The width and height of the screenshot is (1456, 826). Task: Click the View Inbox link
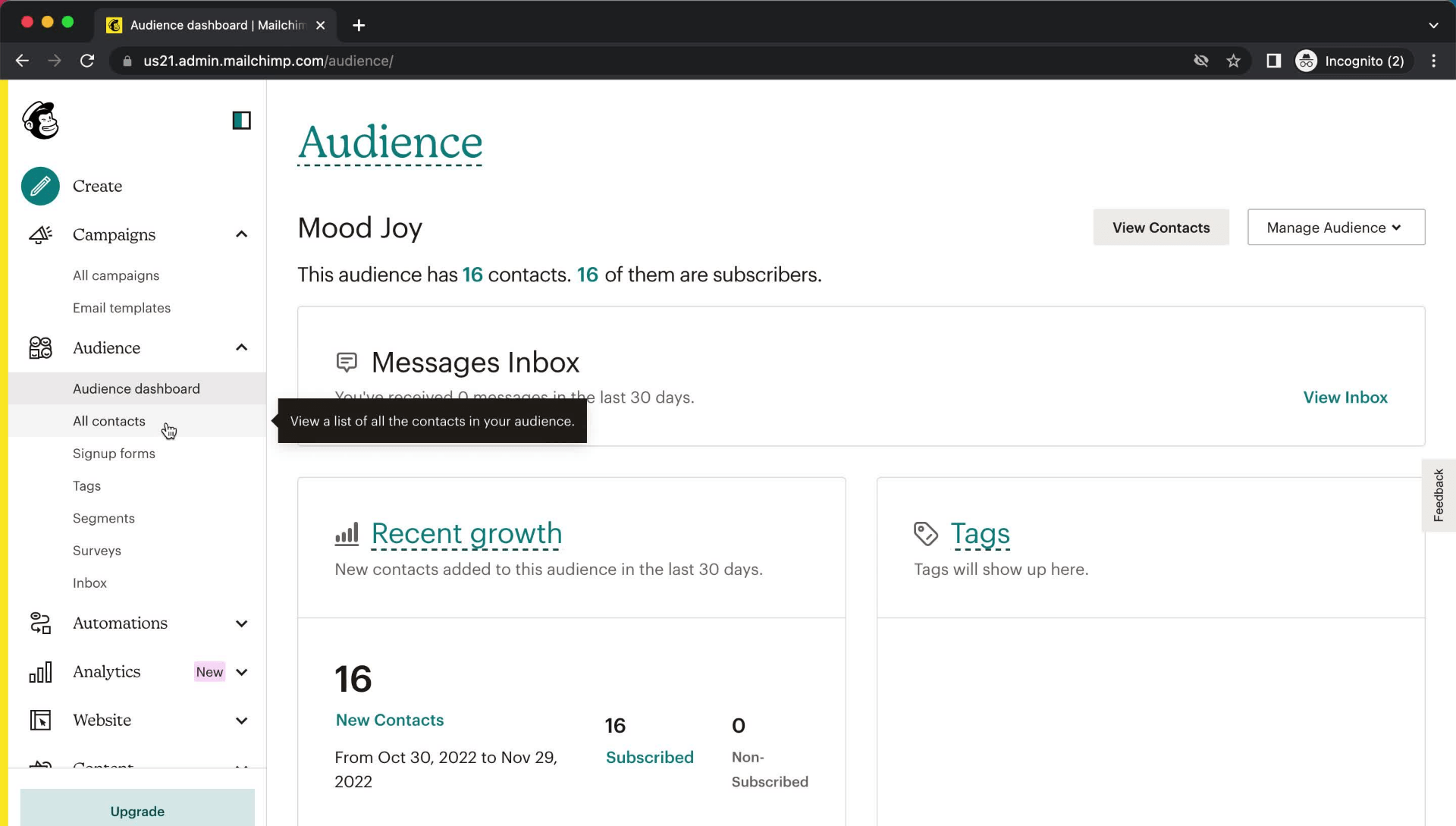point(1346,397)
